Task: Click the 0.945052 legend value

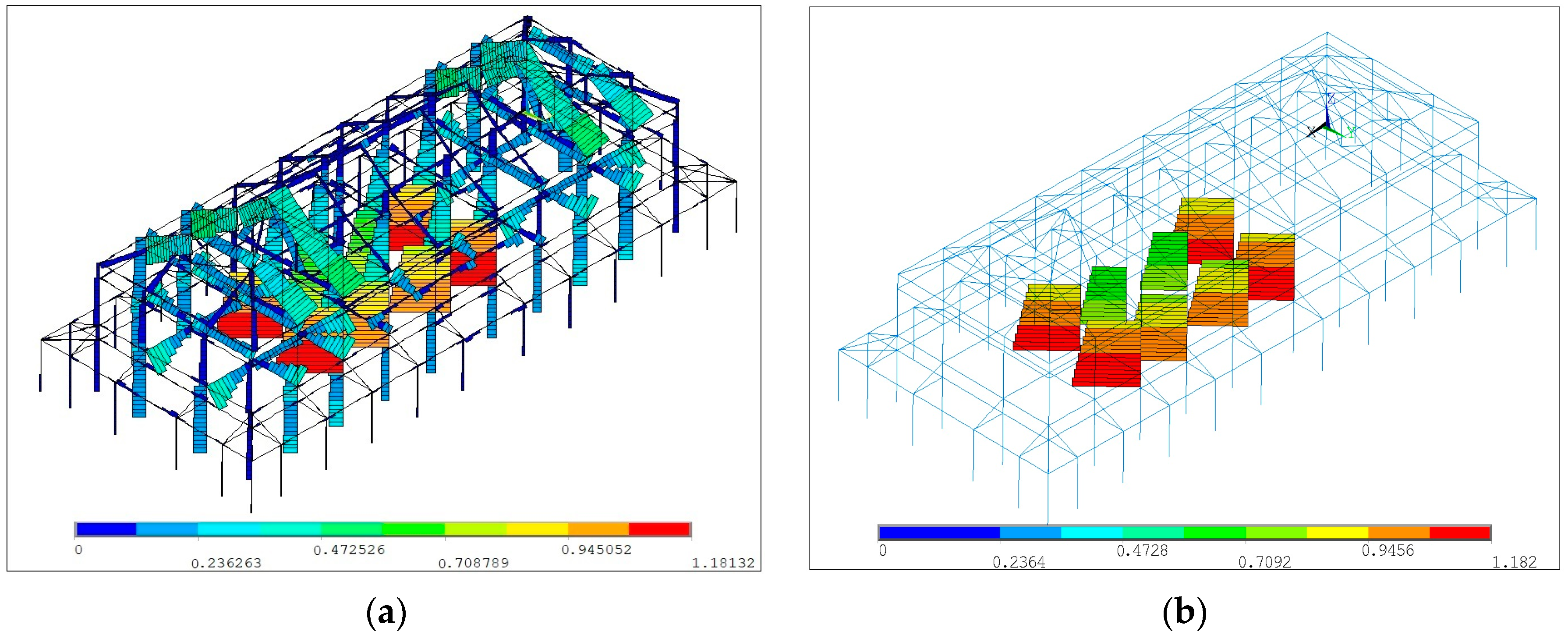Action: click(597, 550)
